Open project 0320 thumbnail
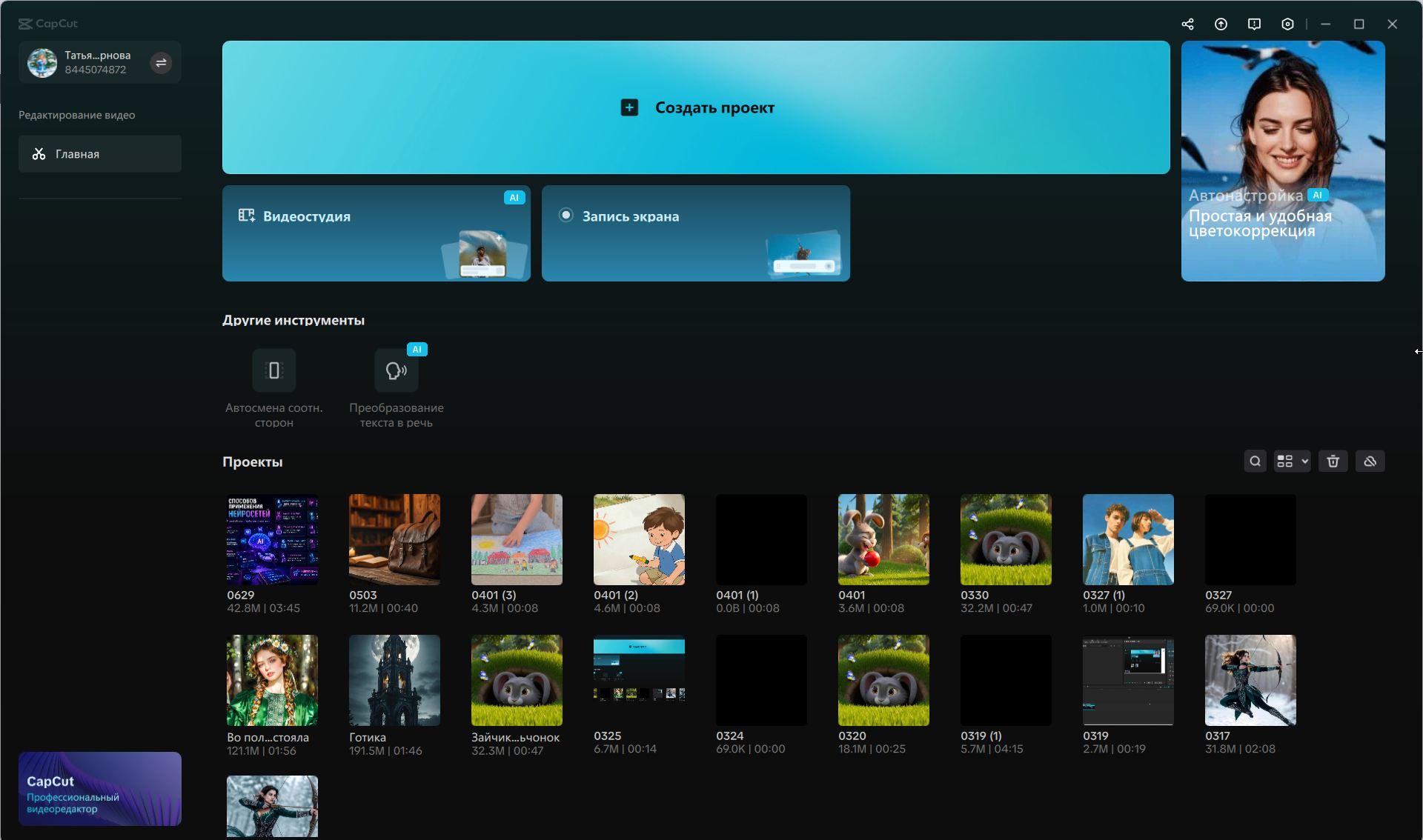The width and height of the screenshot is (1423, 840). [x=883, y=680]
